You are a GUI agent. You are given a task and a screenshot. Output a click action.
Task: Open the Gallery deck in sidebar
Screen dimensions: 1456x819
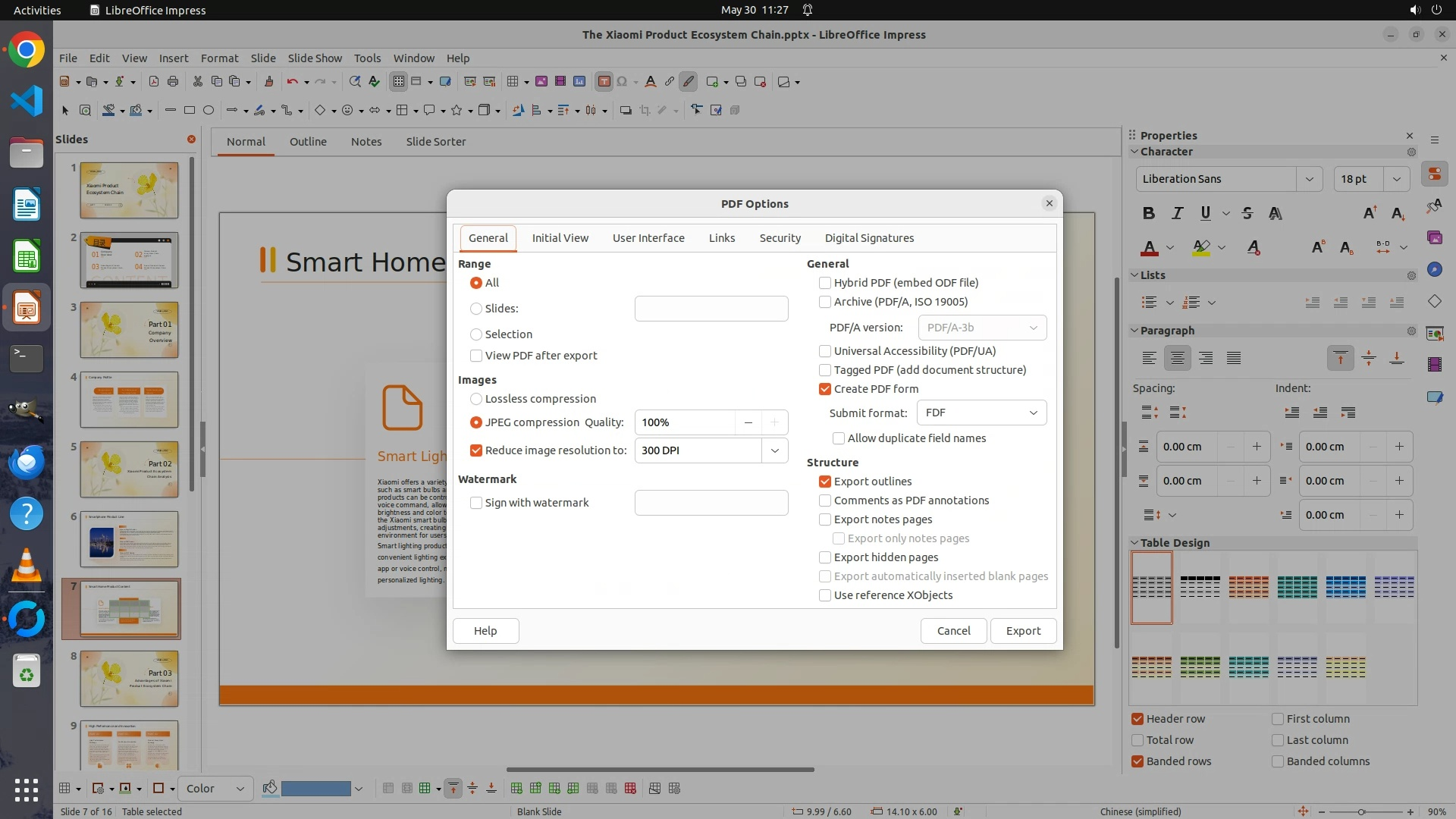tap(1434, 238)
